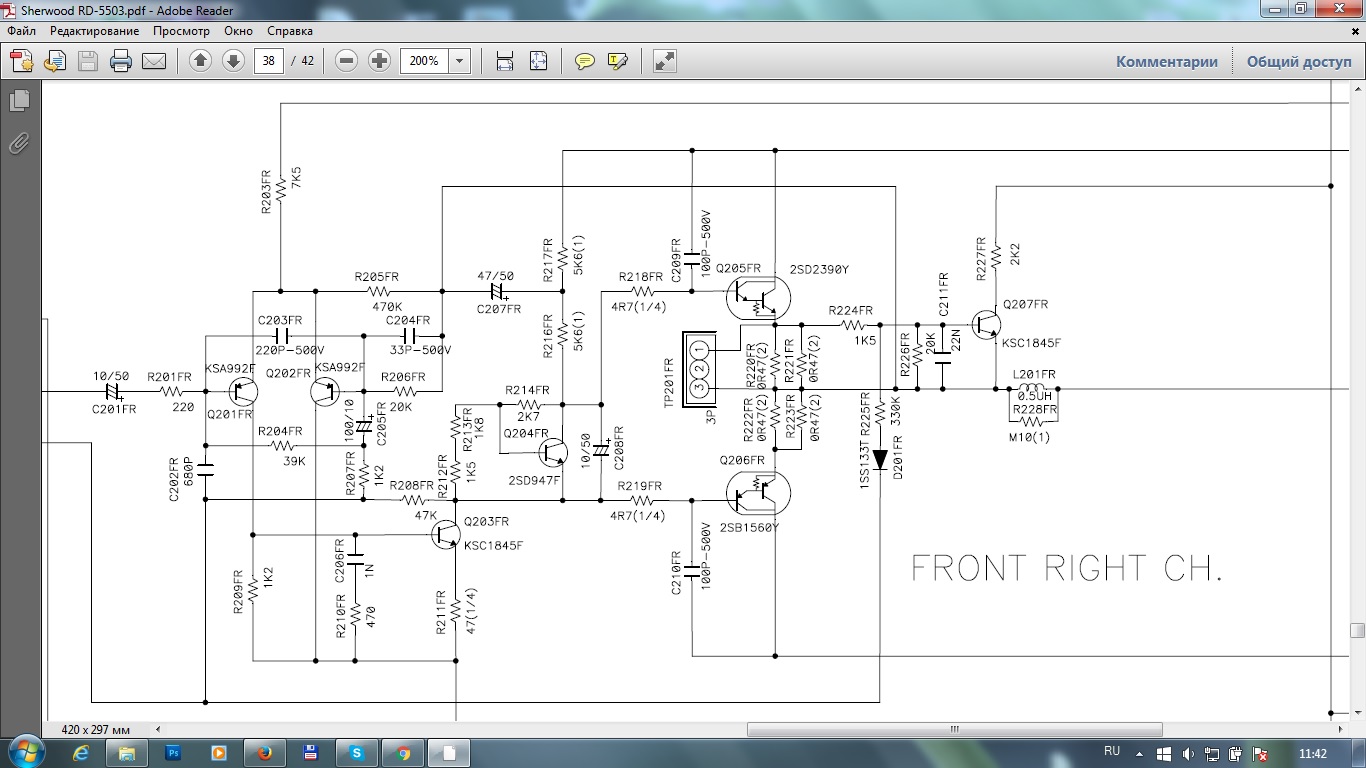Click inductor label L201FR
Image resolution: width=1366 pixels, height=768 pixels.
tap(1035, 374)
